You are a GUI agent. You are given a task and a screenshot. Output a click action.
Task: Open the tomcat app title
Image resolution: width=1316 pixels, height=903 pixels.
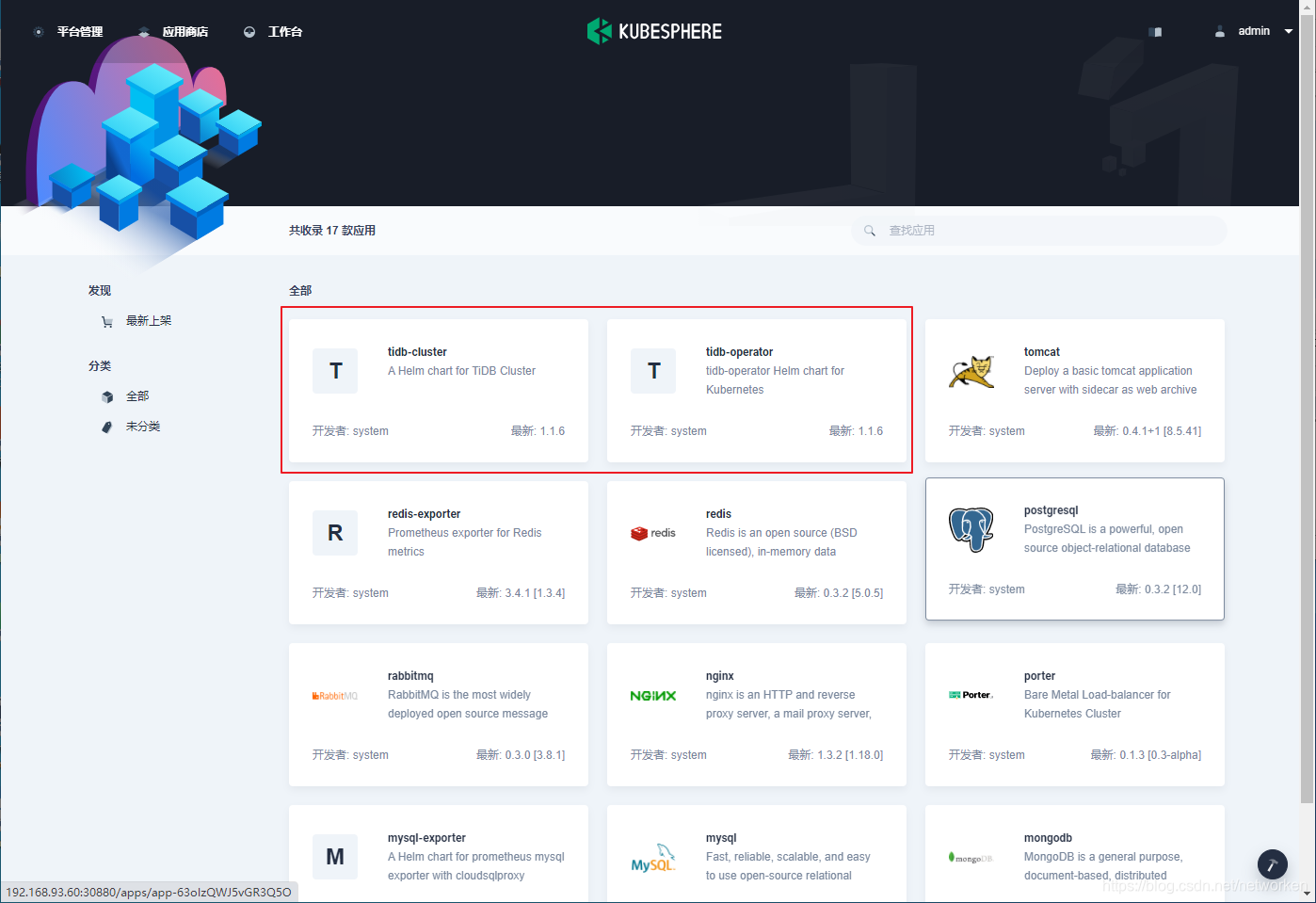click(1042, 352)
